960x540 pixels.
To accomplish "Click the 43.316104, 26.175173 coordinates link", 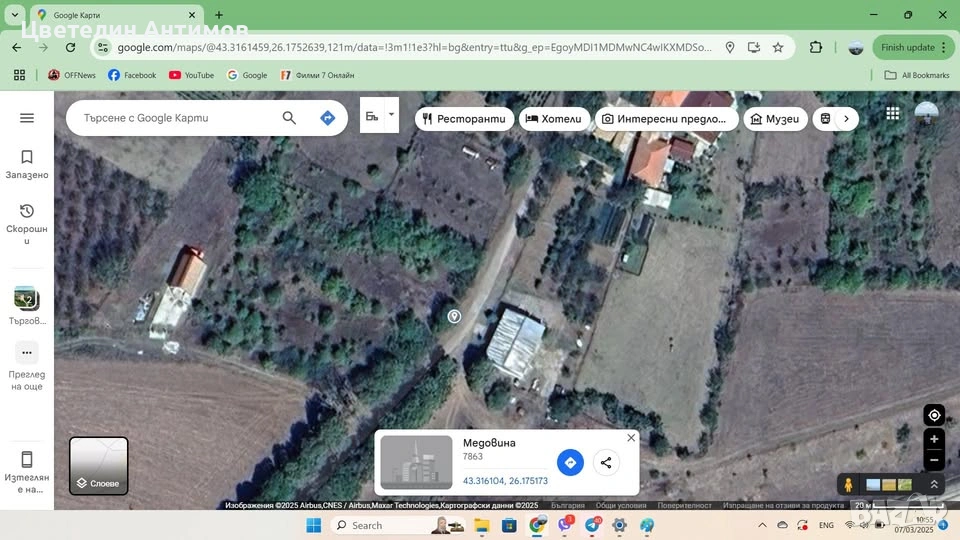I will pos(505,481).
